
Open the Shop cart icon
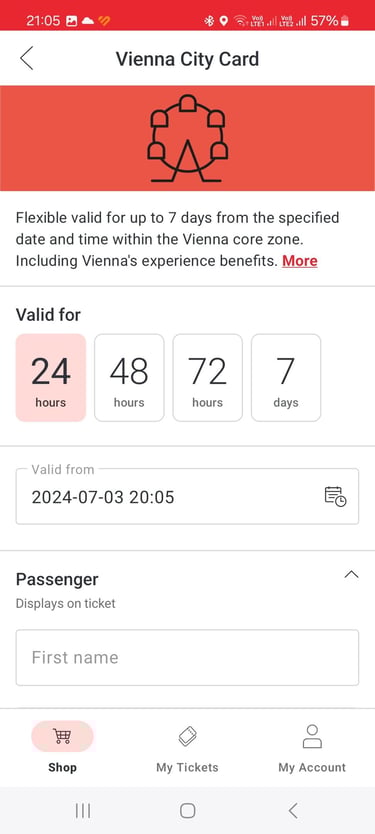click(x=62, y=736)
